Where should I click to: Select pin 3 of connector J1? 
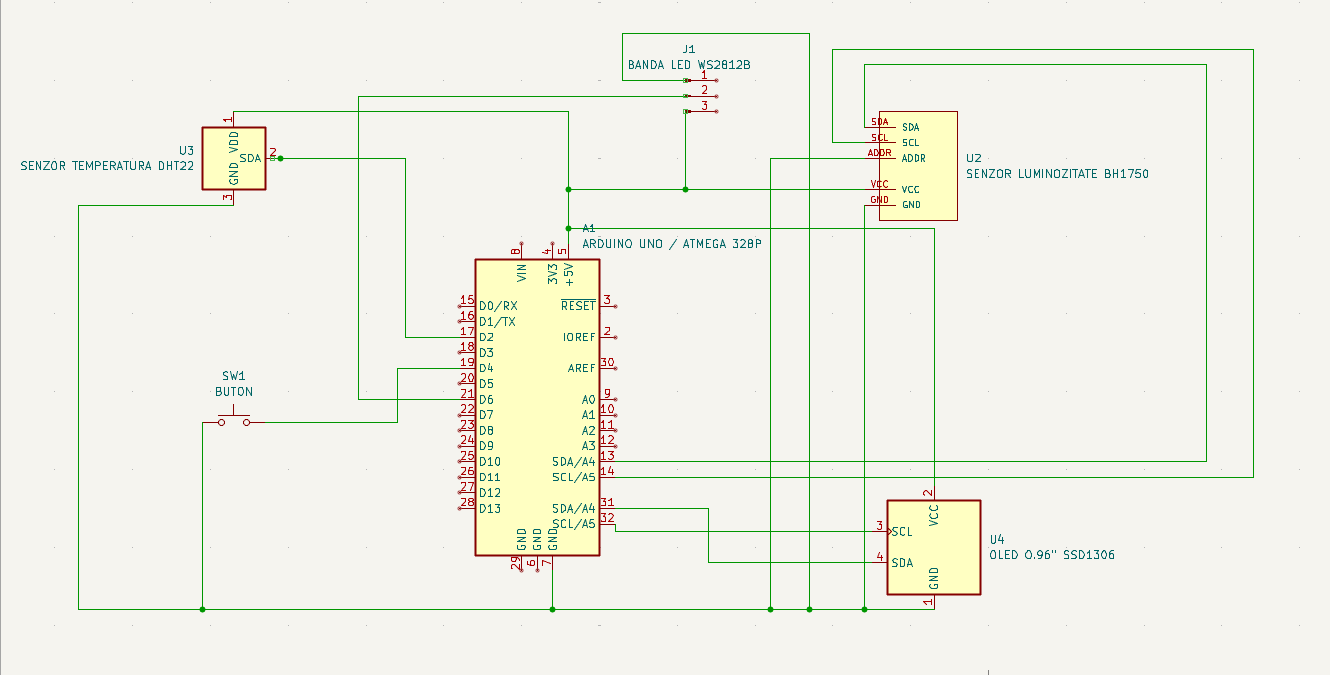tap(702, 110)
